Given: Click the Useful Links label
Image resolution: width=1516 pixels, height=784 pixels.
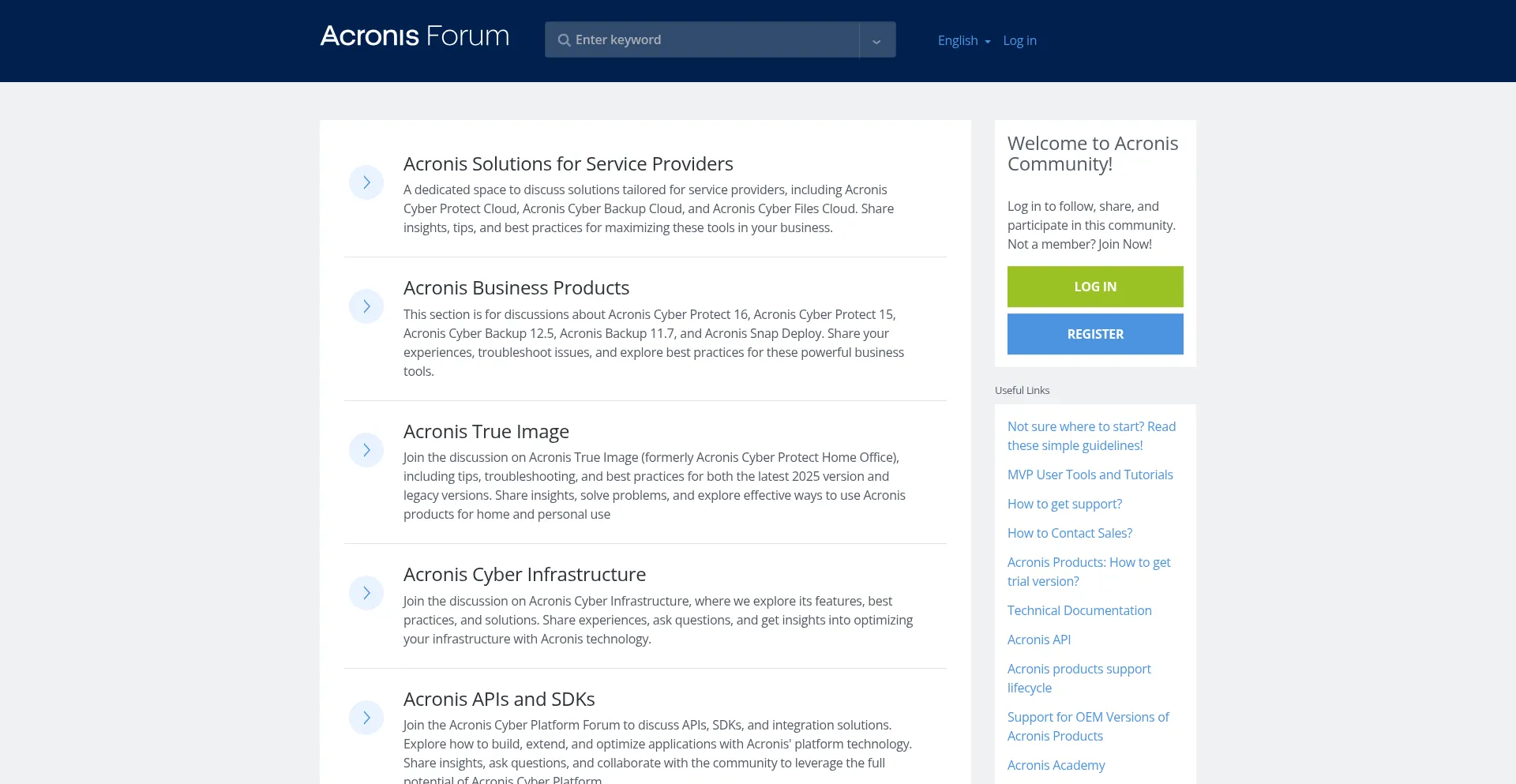Looking at the screenshot, I should point(1022,390).
